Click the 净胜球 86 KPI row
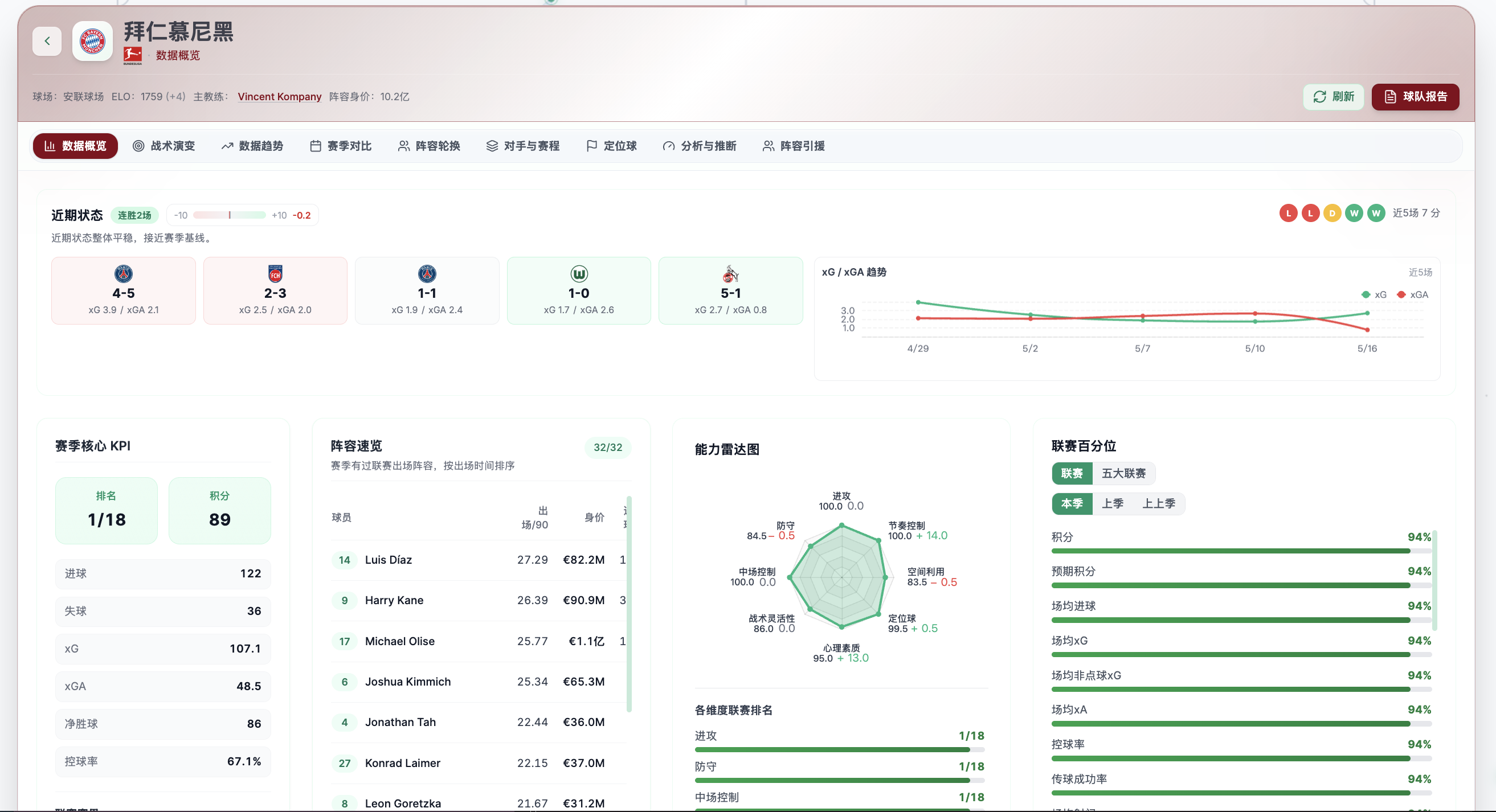The width and height of the screenshot is (1496, 812). (x=162, y=723)
